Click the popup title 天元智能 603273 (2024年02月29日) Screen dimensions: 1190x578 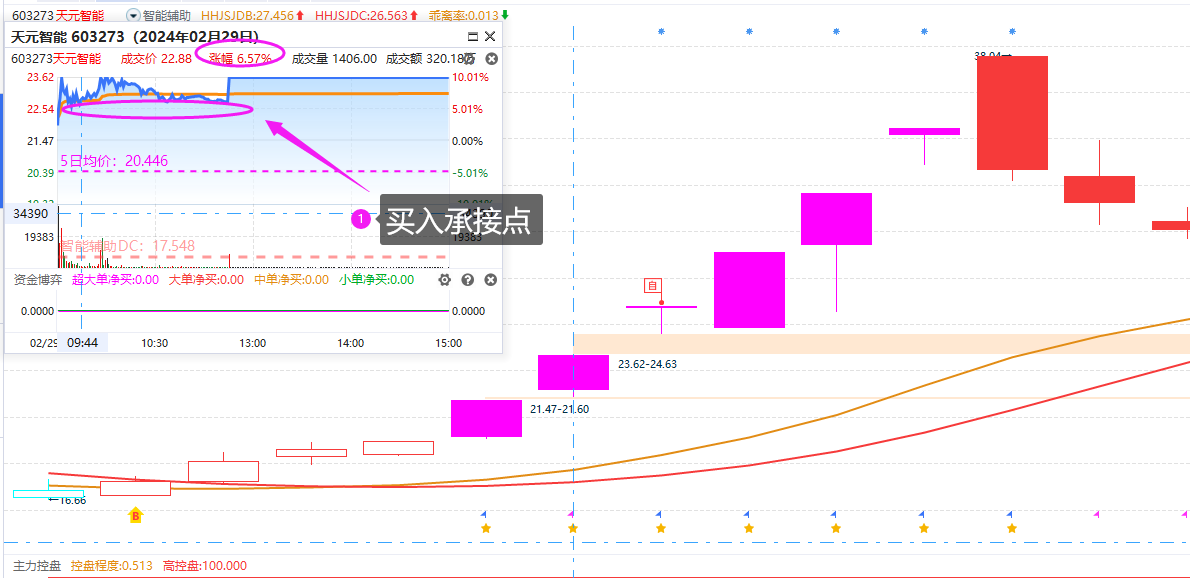[x=134, y=36]
